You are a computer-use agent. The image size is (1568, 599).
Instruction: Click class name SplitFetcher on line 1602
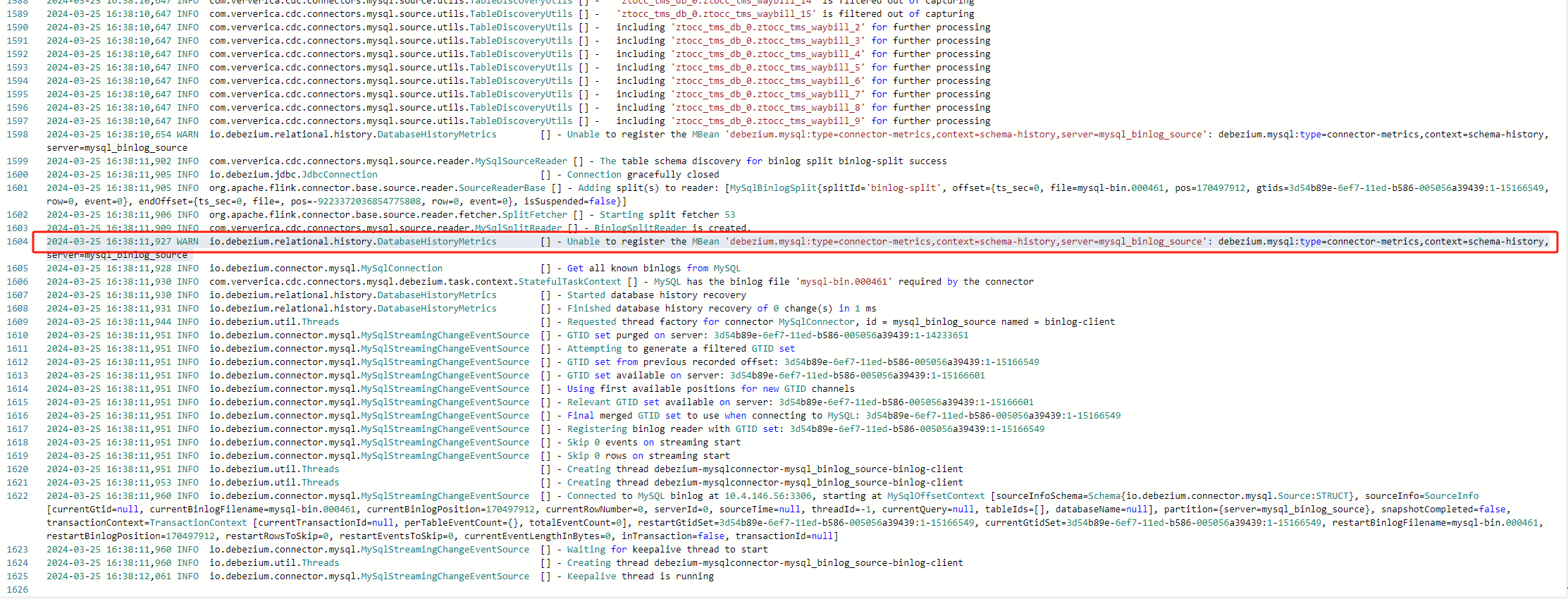point(534,215)
